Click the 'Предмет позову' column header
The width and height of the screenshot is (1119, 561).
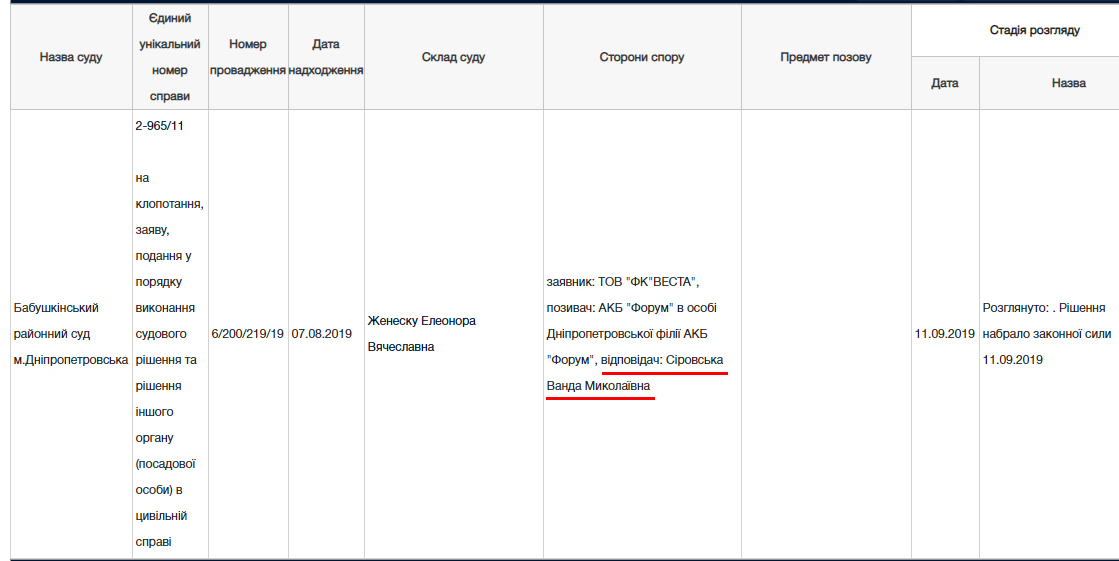[x=825, y=57]
